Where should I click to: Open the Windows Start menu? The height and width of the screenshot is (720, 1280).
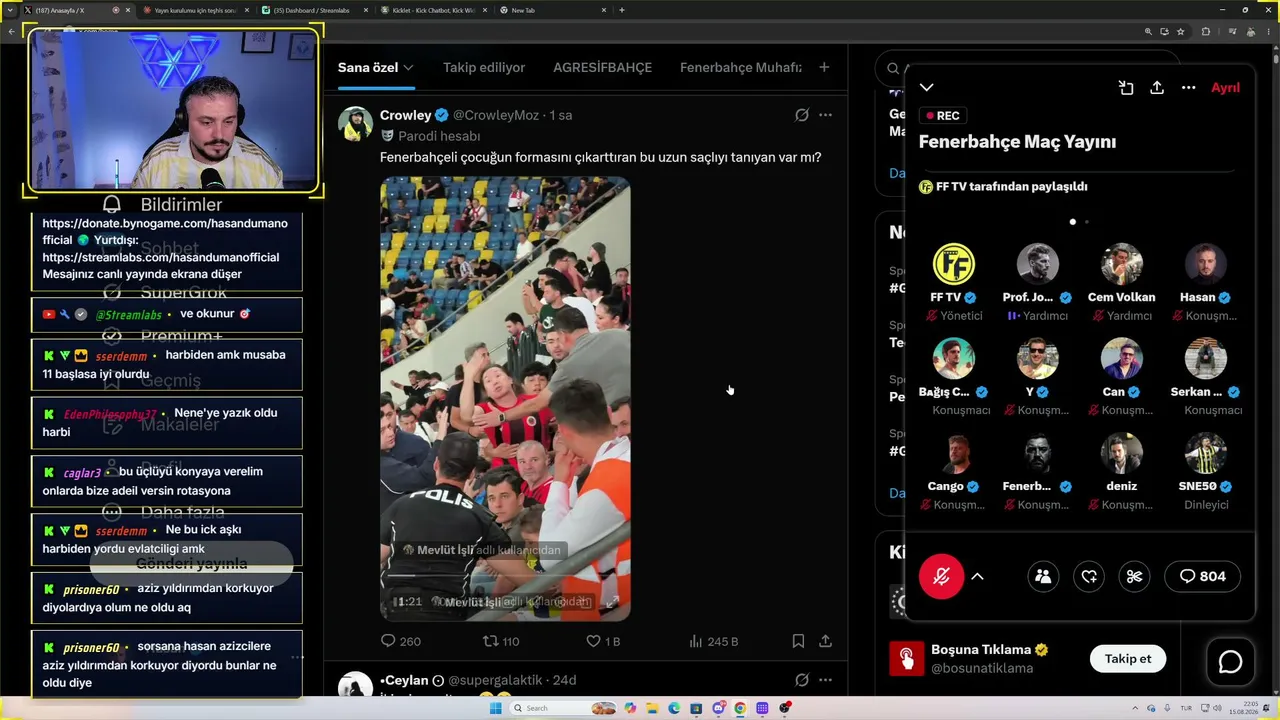(494, 708)
